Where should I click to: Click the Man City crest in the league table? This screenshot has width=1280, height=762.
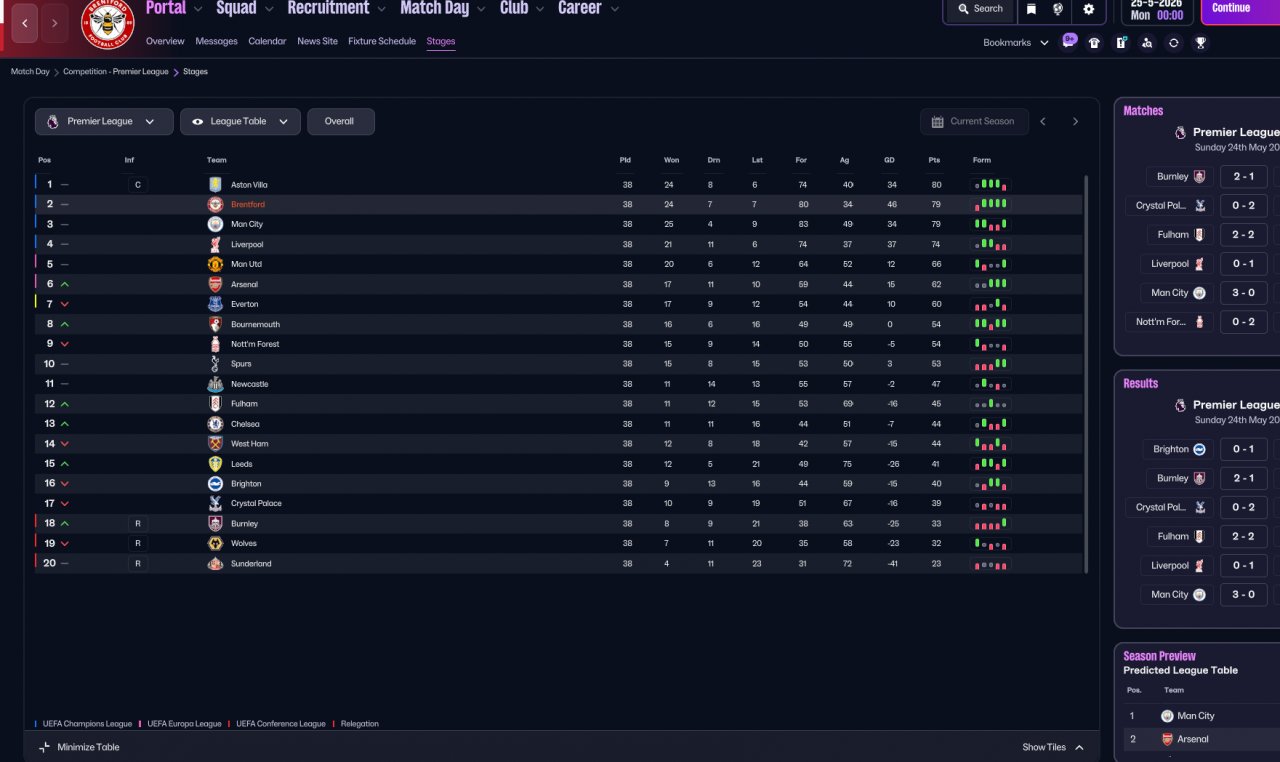215,224
